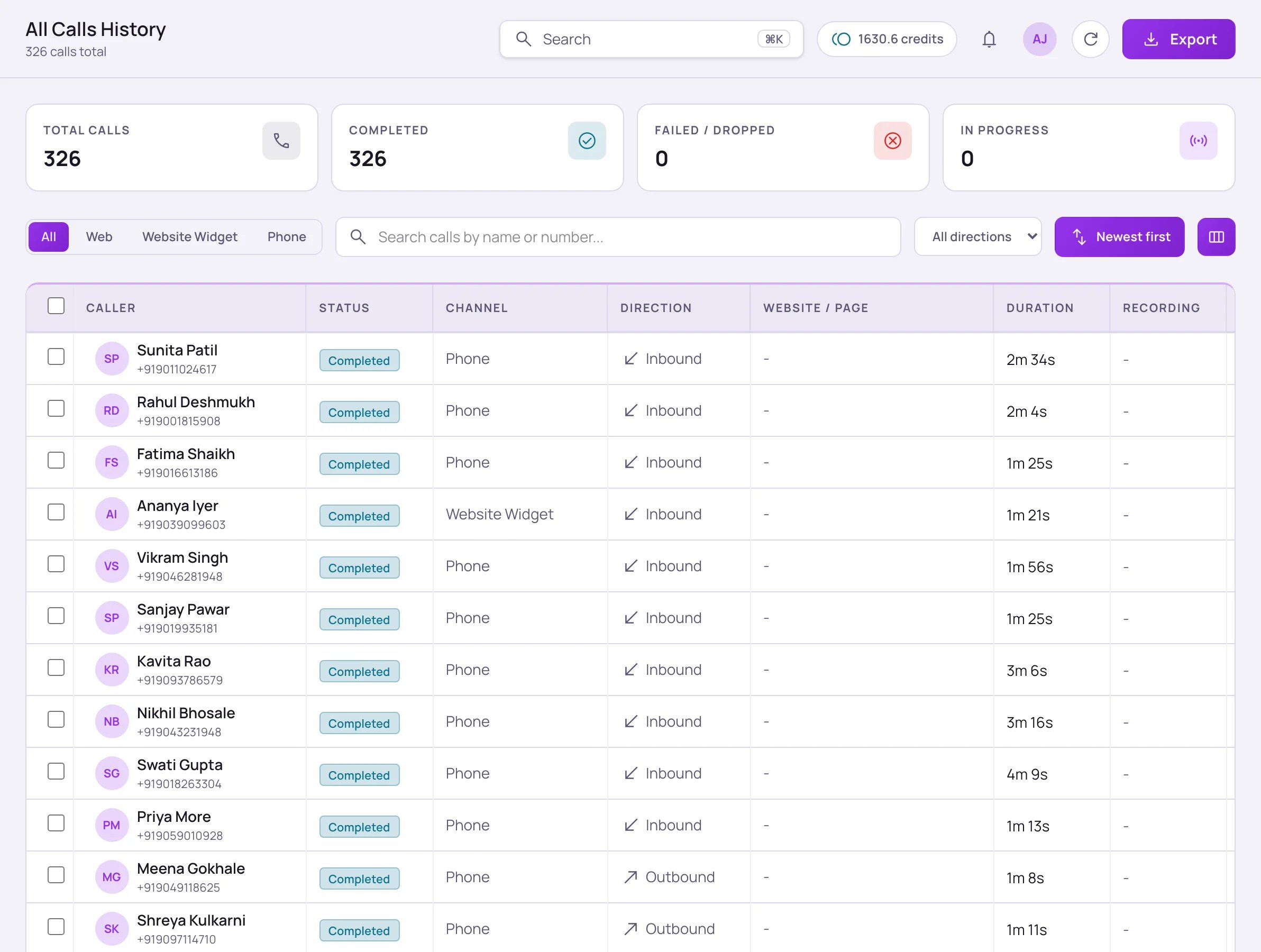
Task: Click the NB avatar for Nikhil Bhosale
Action: (x=112, y=722)
